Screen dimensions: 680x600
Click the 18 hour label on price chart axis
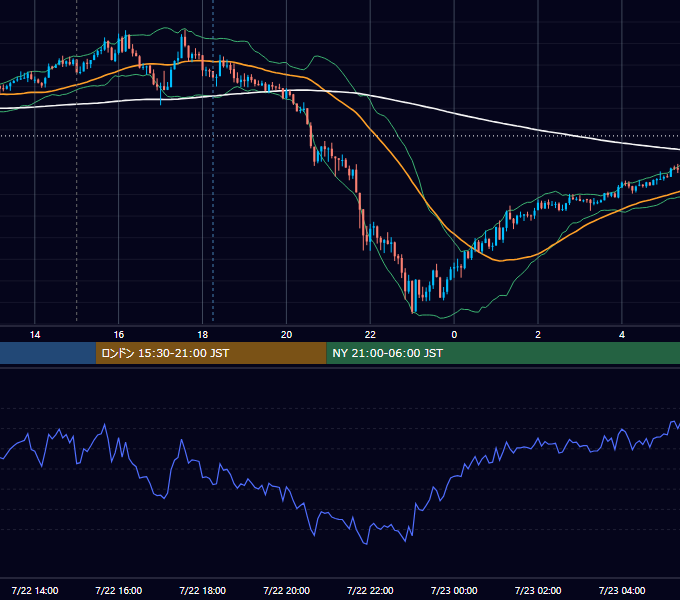pos(203,335)
